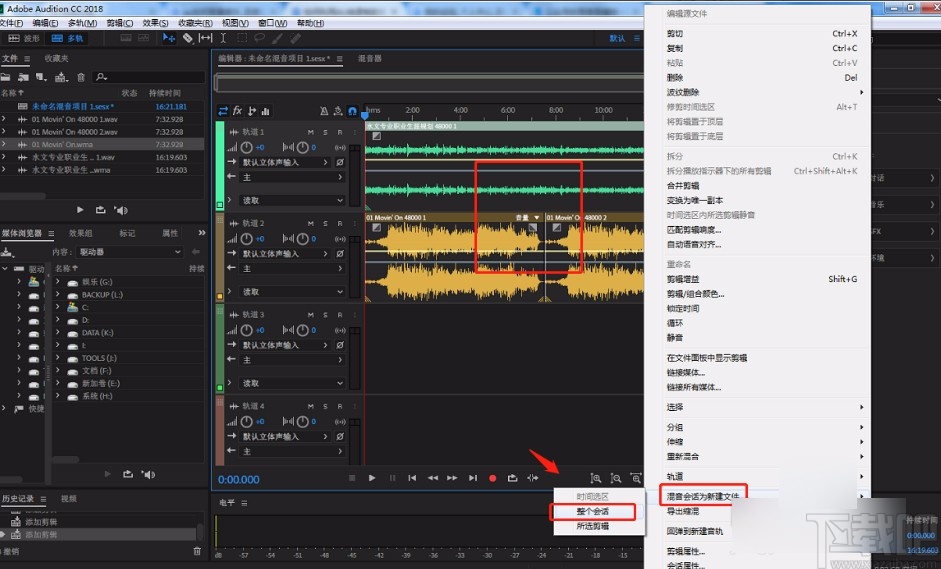Open Track 2 output Master dropdown
This screenshot has height=569, width=941.
click(292, 268)
